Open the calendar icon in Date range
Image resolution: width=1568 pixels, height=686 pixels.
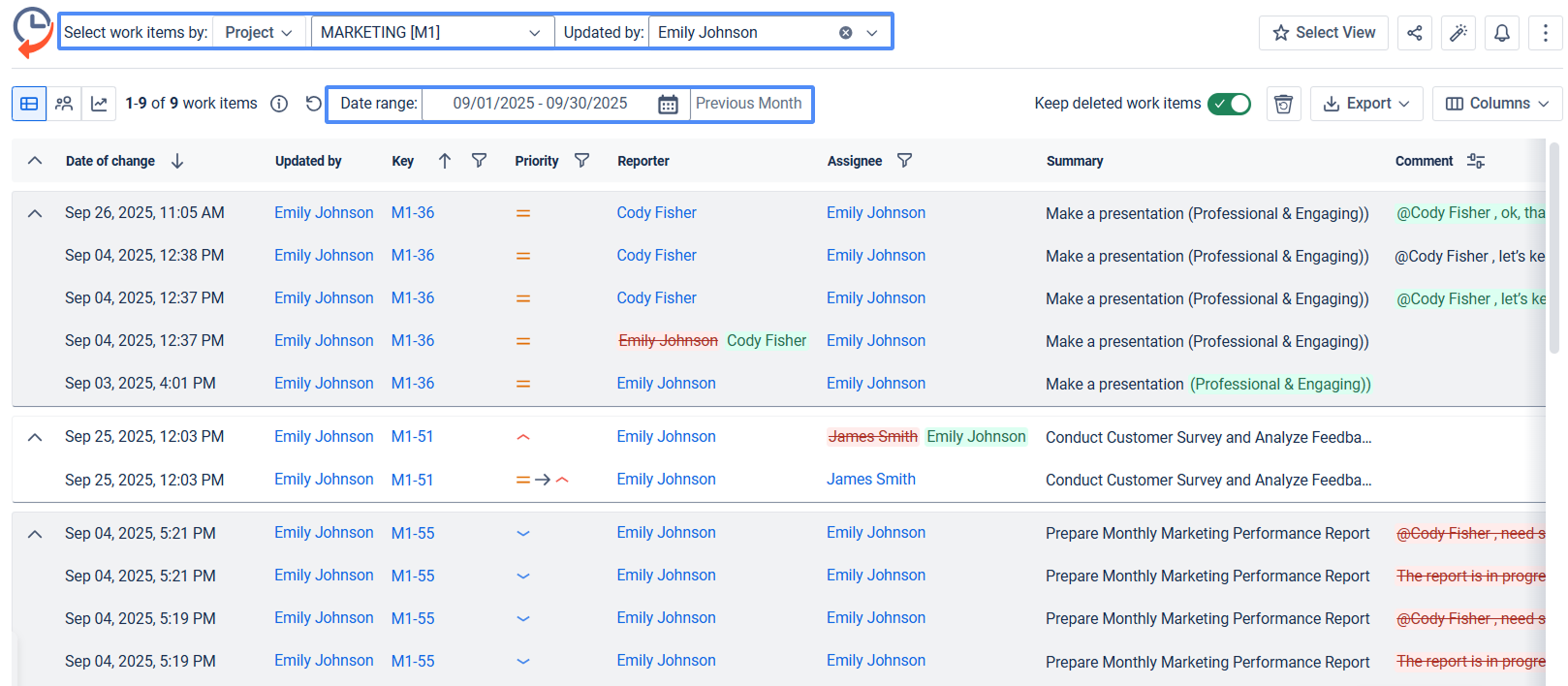pos(668,104)
